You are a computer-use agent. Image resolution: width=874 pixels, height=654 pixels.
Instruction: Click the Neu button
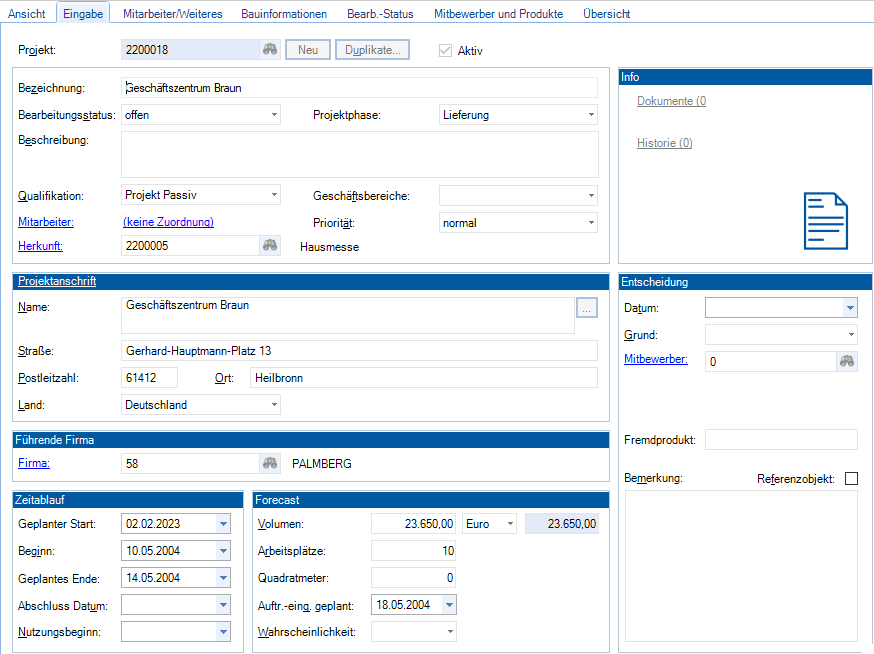(308, 50)
